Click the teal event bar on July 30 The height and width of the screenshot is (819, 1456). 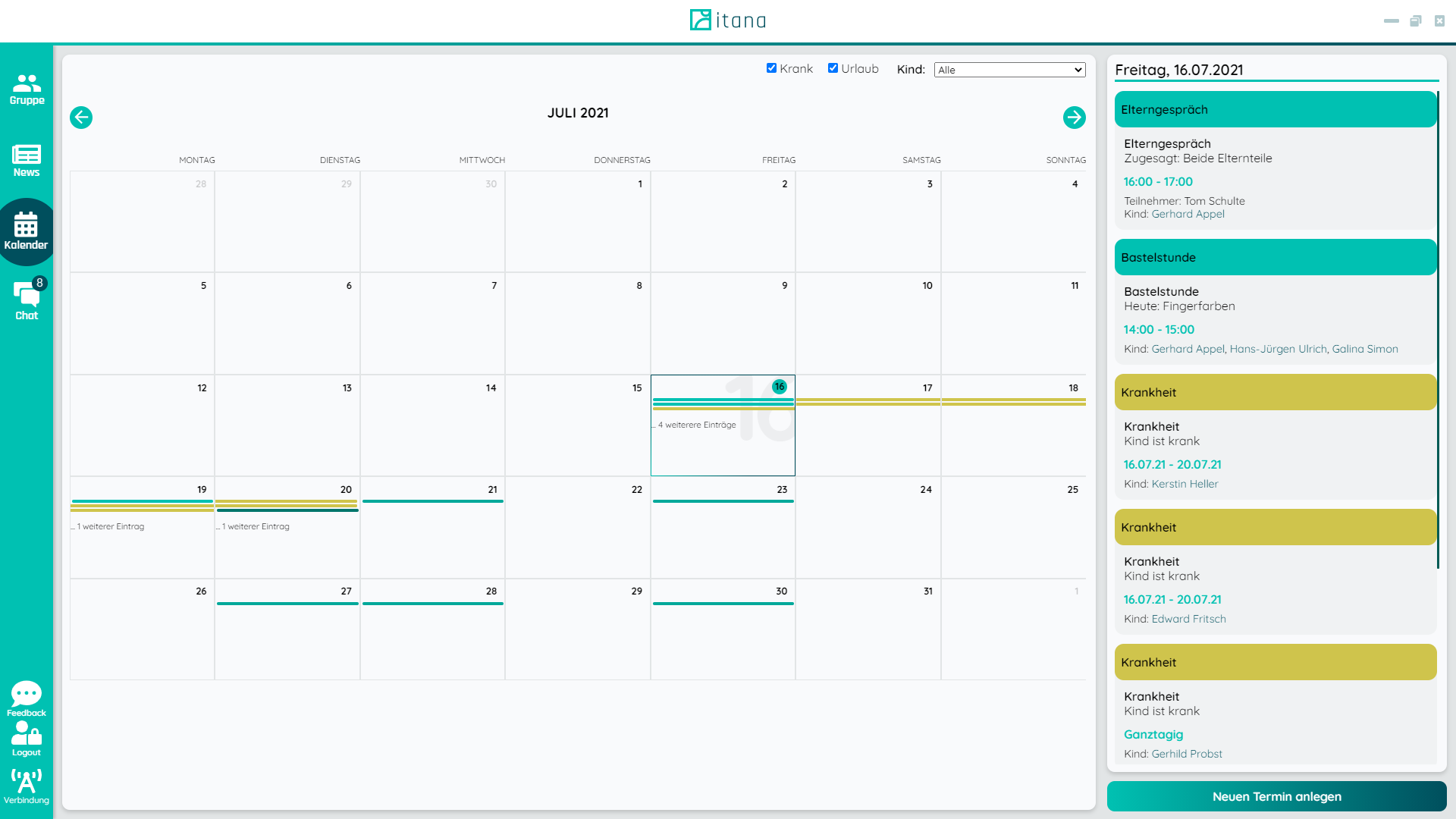click(x=723, y=604)
